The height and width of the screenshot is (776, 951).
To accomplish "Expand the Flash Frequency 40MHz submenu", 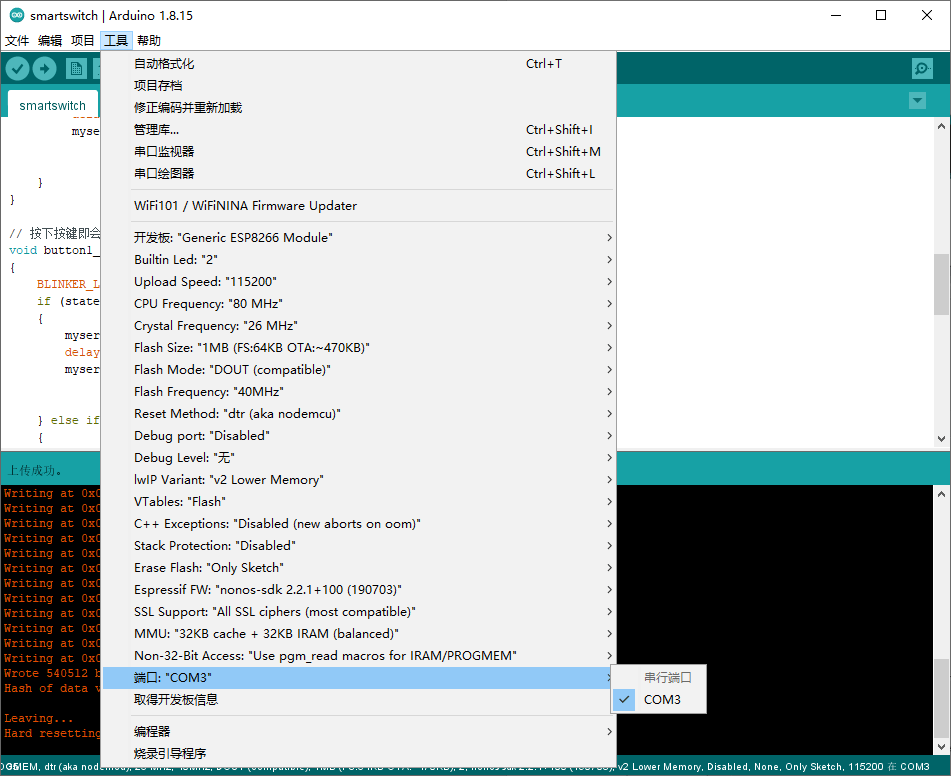I will coord(358,391).
